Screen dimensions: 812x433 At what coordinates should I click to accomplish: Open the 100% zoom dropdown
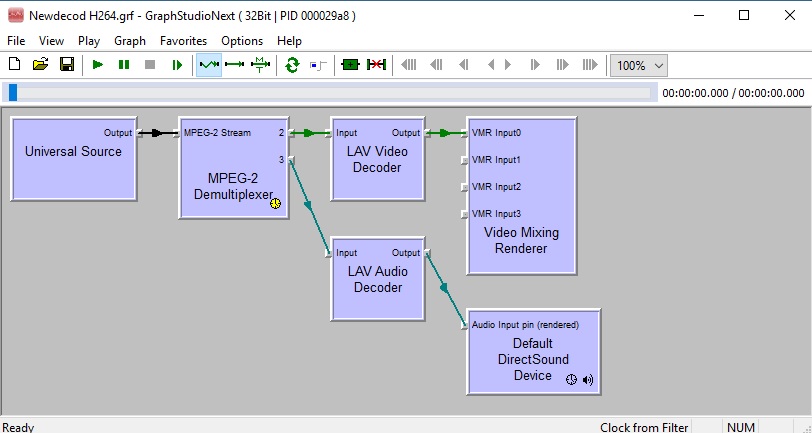(x=639, y=65)
